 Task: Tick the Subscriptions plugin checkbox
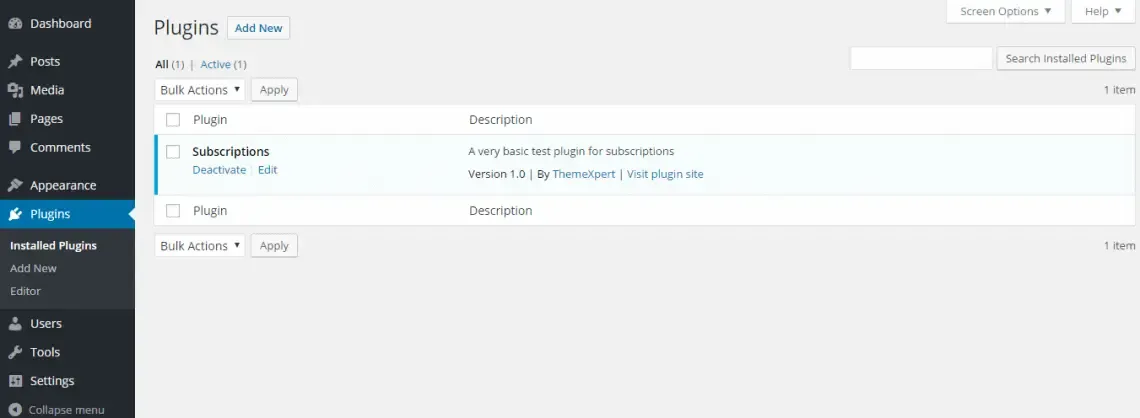click(173, 152)
